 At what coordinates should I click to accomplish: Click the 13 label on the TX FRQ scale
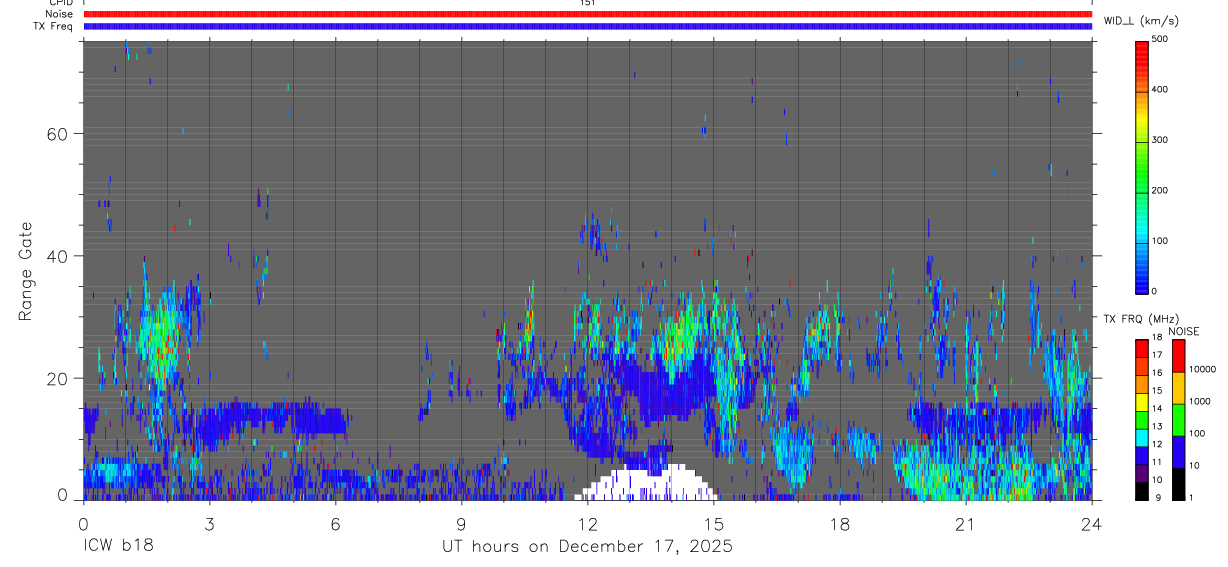[x=1157, y=426]
